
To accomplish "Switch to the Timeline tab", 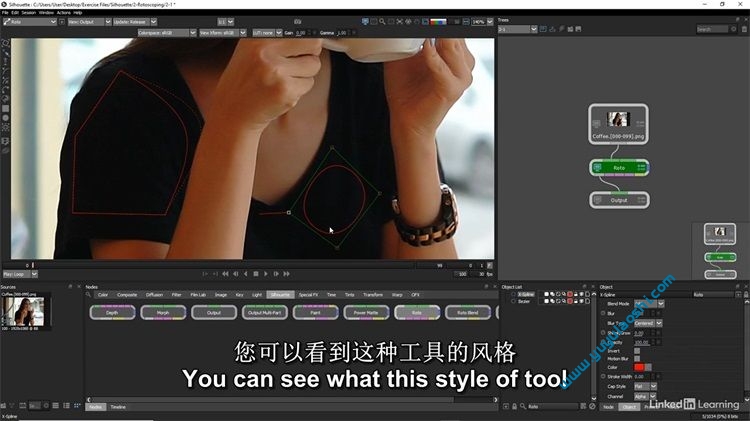I will tap(118, 407).
